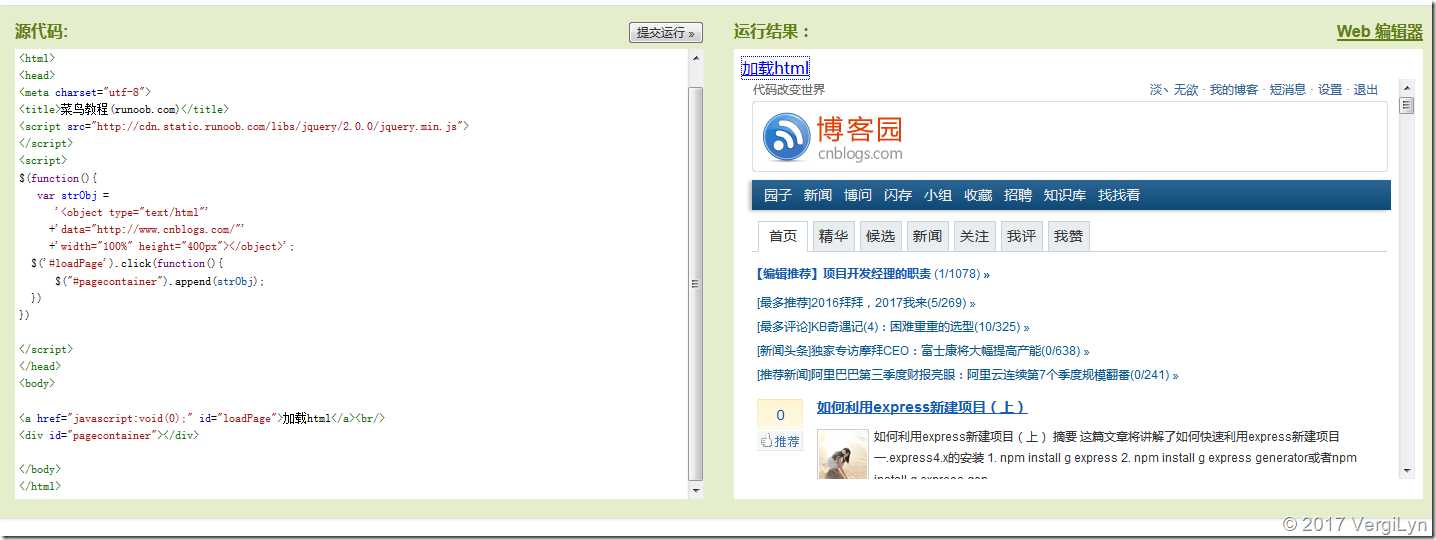Select the 我评 tab
Viewport: 1436px width, 540px height.
[1021, 236]
